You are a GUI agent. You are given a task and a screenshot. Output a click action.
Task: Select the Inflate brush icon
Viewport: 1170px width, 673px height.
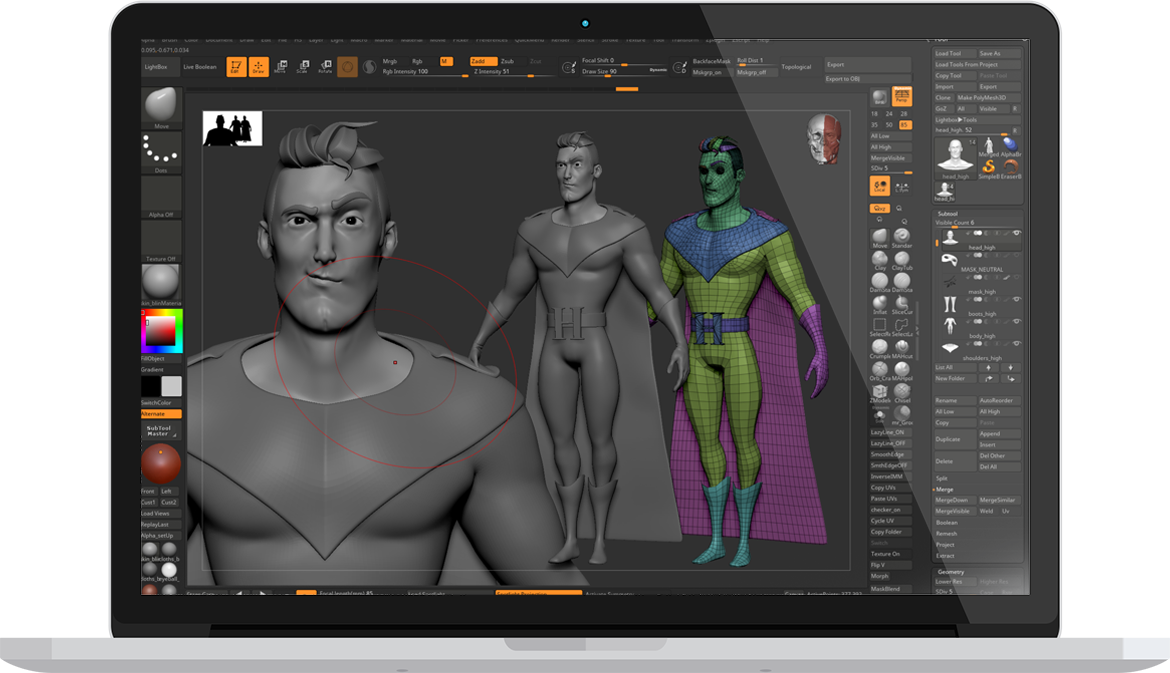(x=880, y=304)
